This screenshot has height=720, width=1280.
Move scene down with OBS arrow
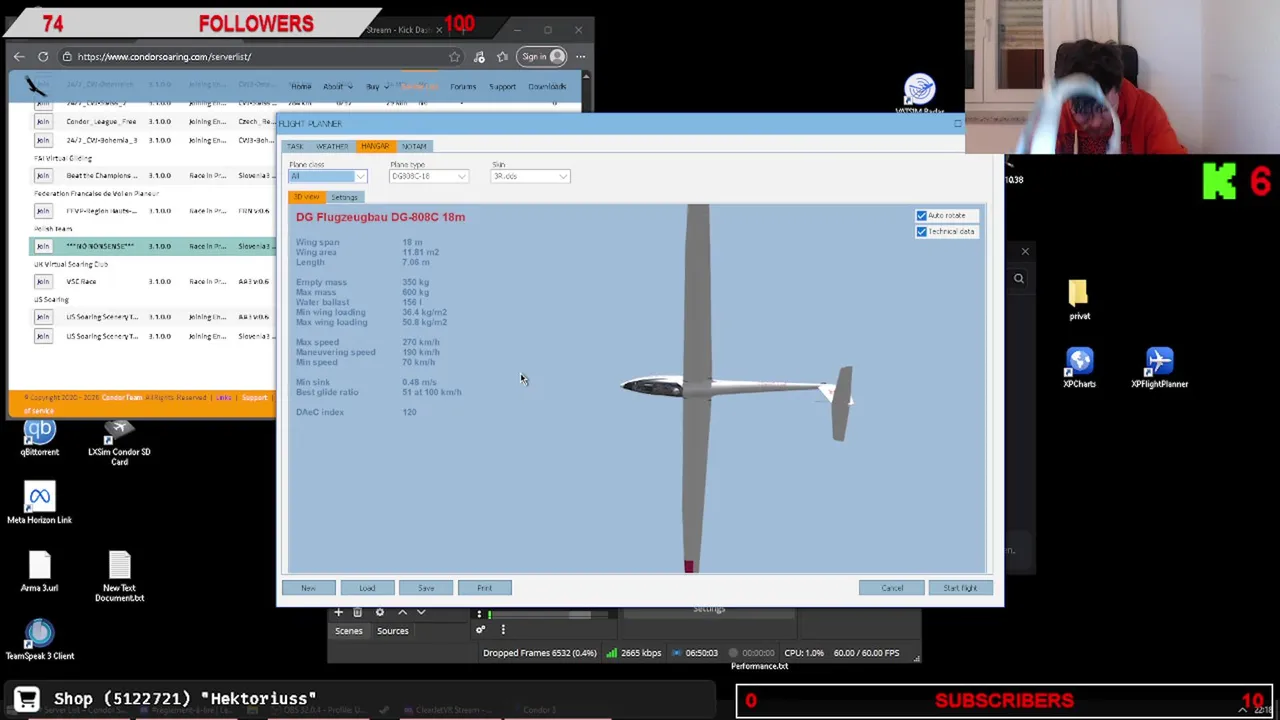pyautogui.click(x=421, y=612)
